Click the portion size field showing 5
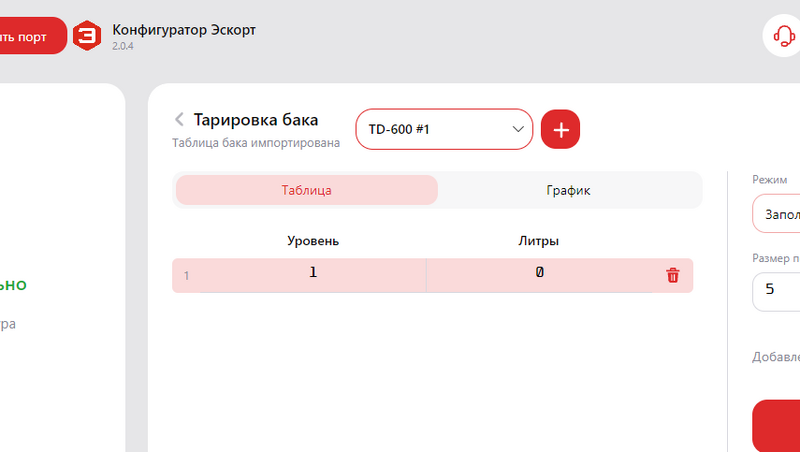Viewport: 800px width, 452px height. coord(777,292)
